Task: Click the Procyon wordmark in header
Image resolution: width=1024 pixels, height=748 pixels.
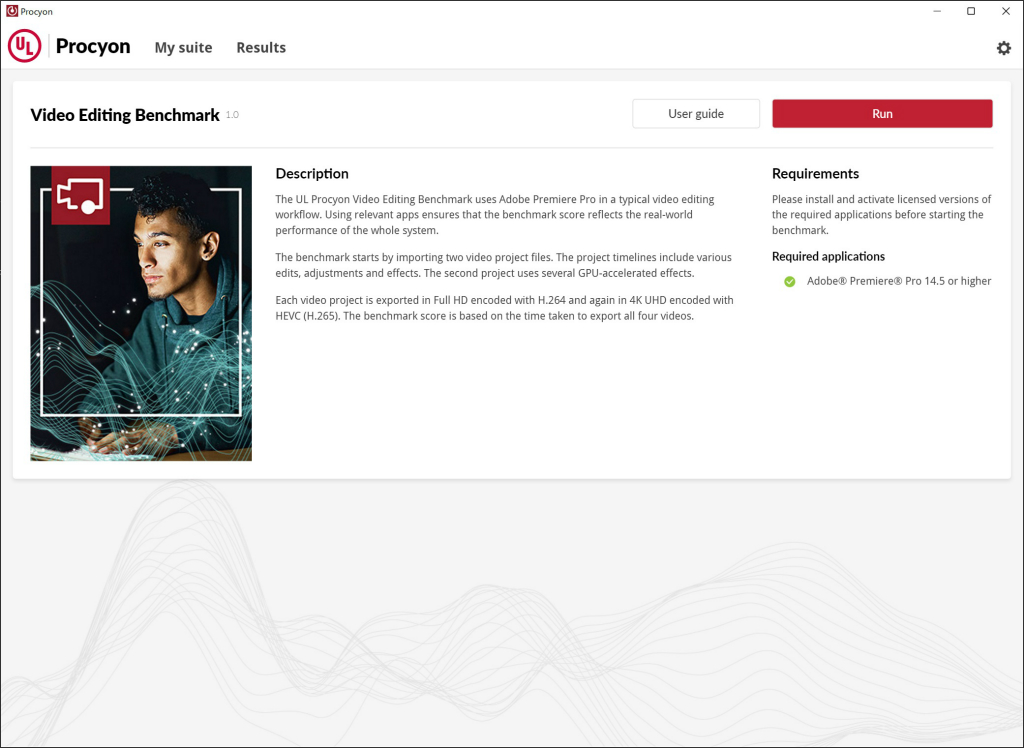Action: pyautogui.click(x=93, y=46)
